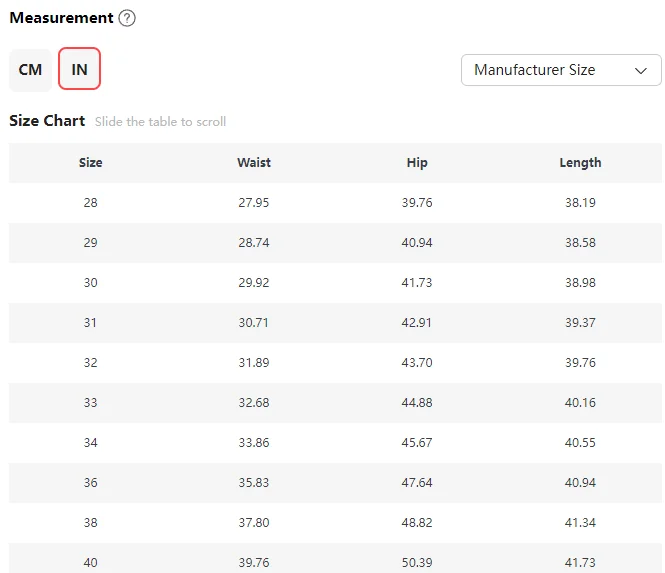
Task: Click the size 32 row label
Action: (x=91, y=362)
